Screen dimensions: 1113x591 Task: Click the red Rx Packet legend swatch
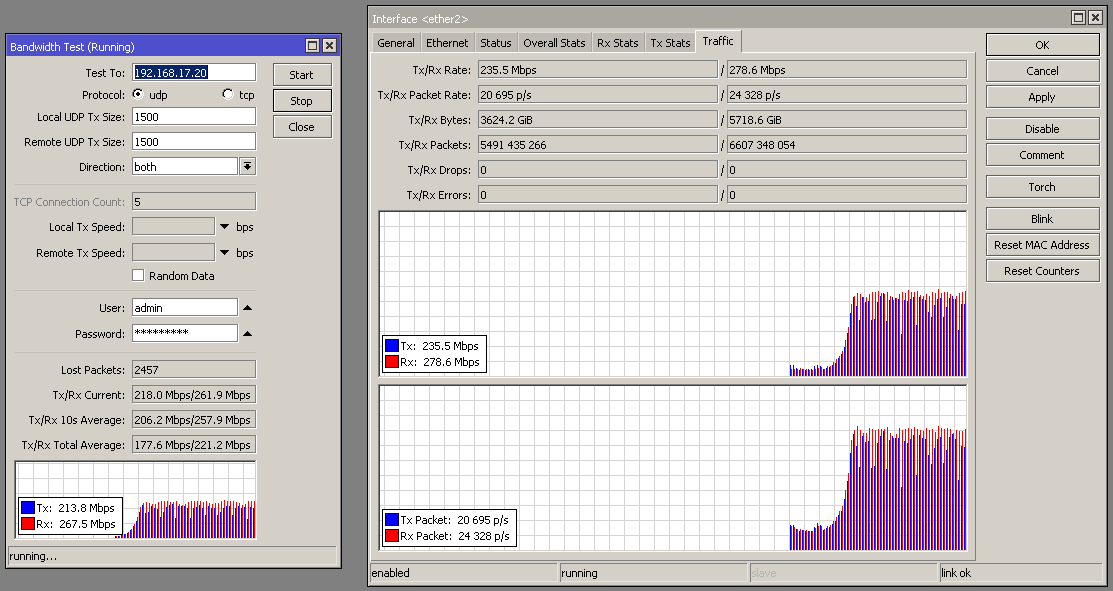pos(391,537)
